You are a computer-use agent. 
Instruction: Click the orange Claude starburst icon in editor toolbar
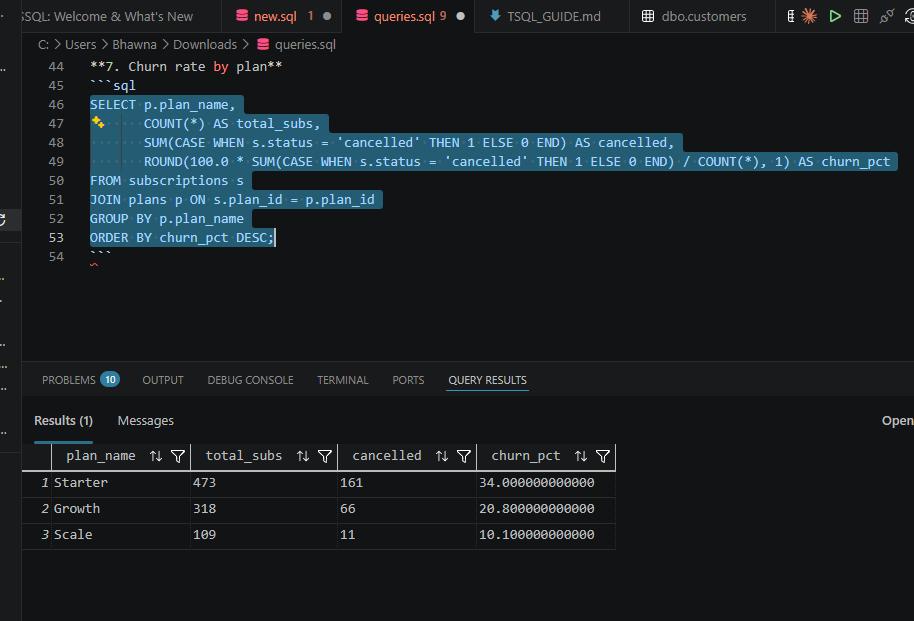[809, 16]
